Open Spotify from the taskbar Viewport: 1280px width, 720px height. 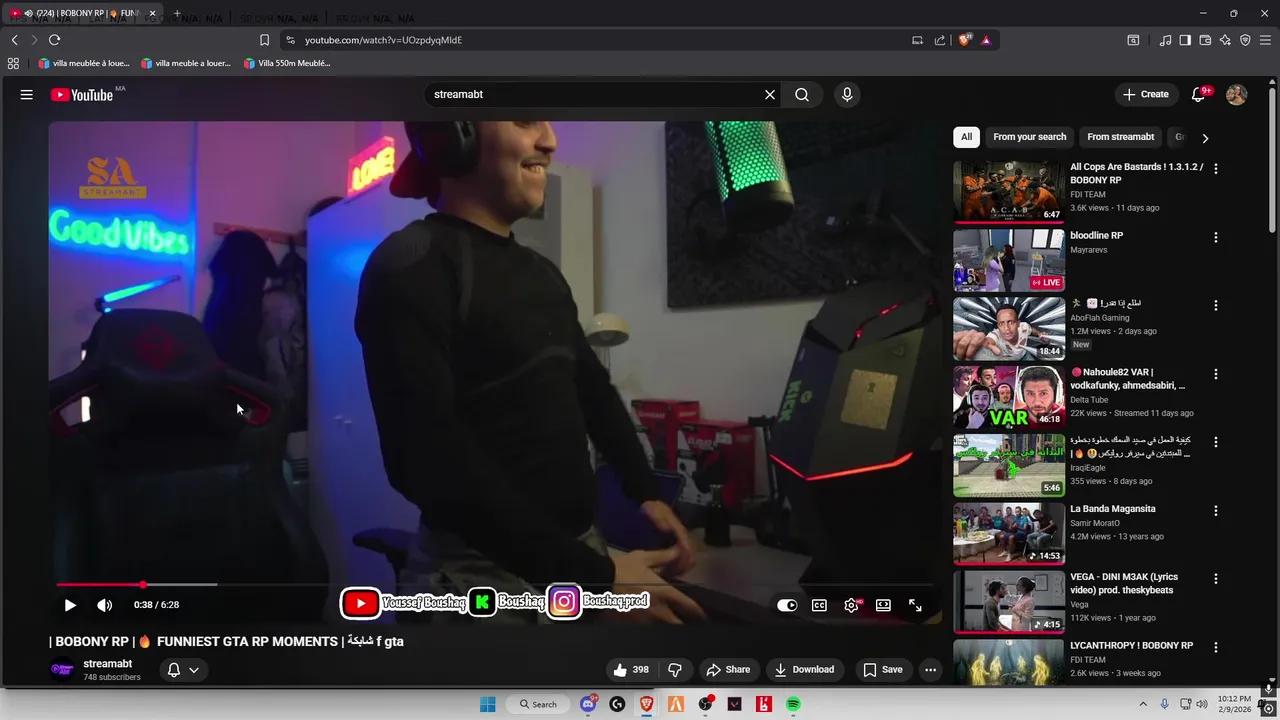coord(793,704)
